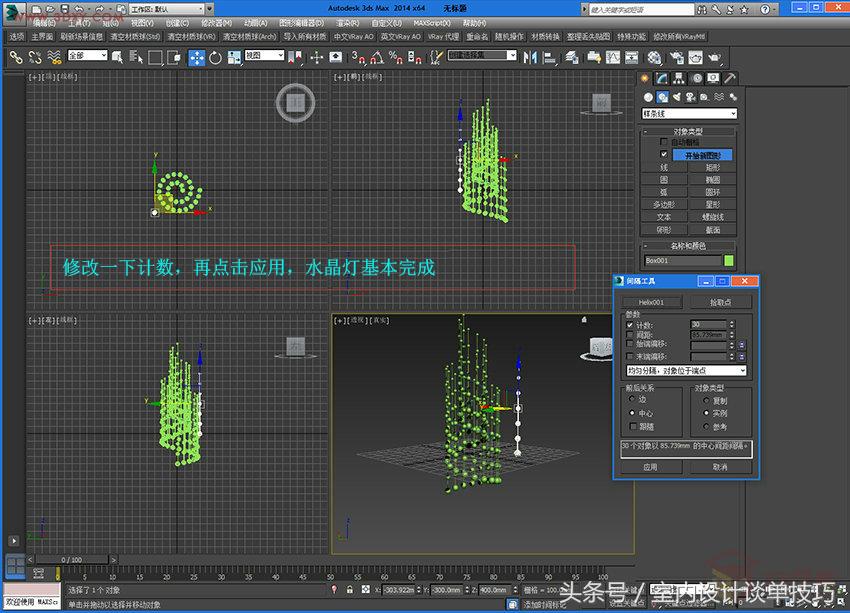Enable the 间距 checkbox in 间隔工具 dialog

628,334
